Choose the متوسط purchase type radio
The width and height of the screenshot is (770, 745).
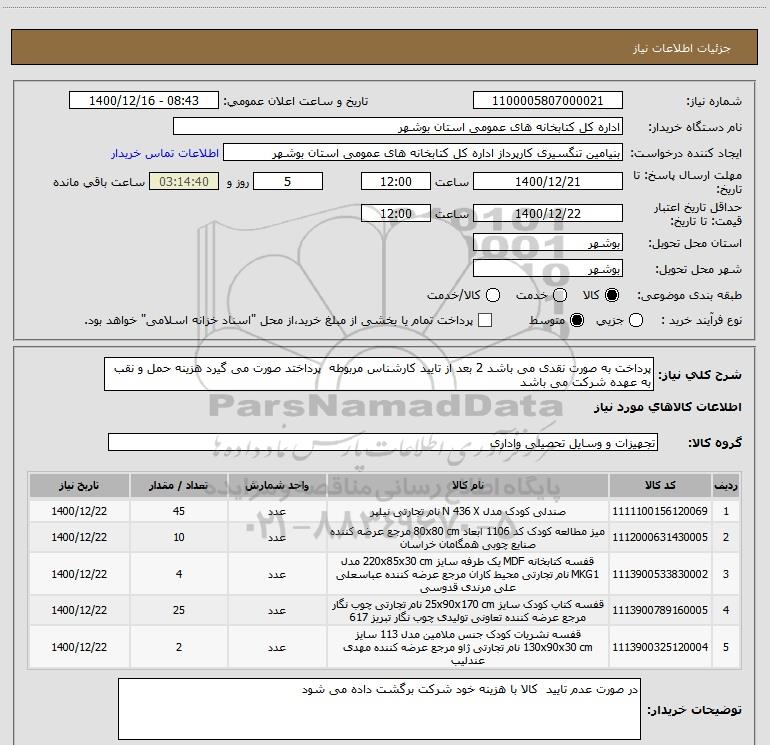point(577,320)
